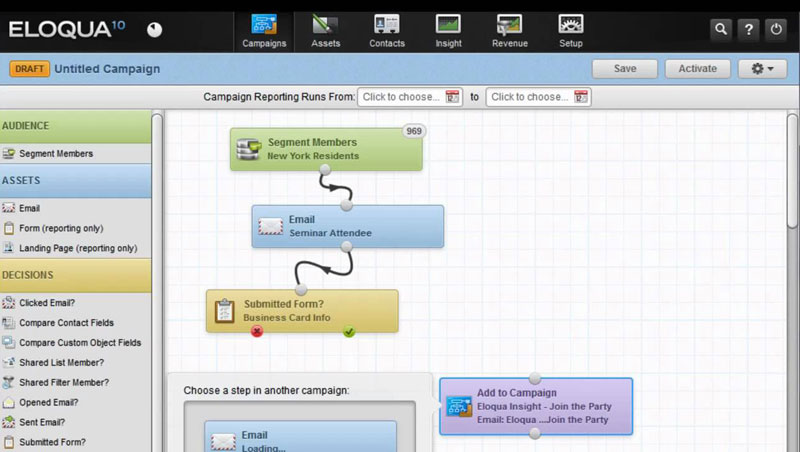The width and height of the screenshot is (800, 452).
Task: Select Submitted Form? in the sidebar
Action: coord(76,442)
